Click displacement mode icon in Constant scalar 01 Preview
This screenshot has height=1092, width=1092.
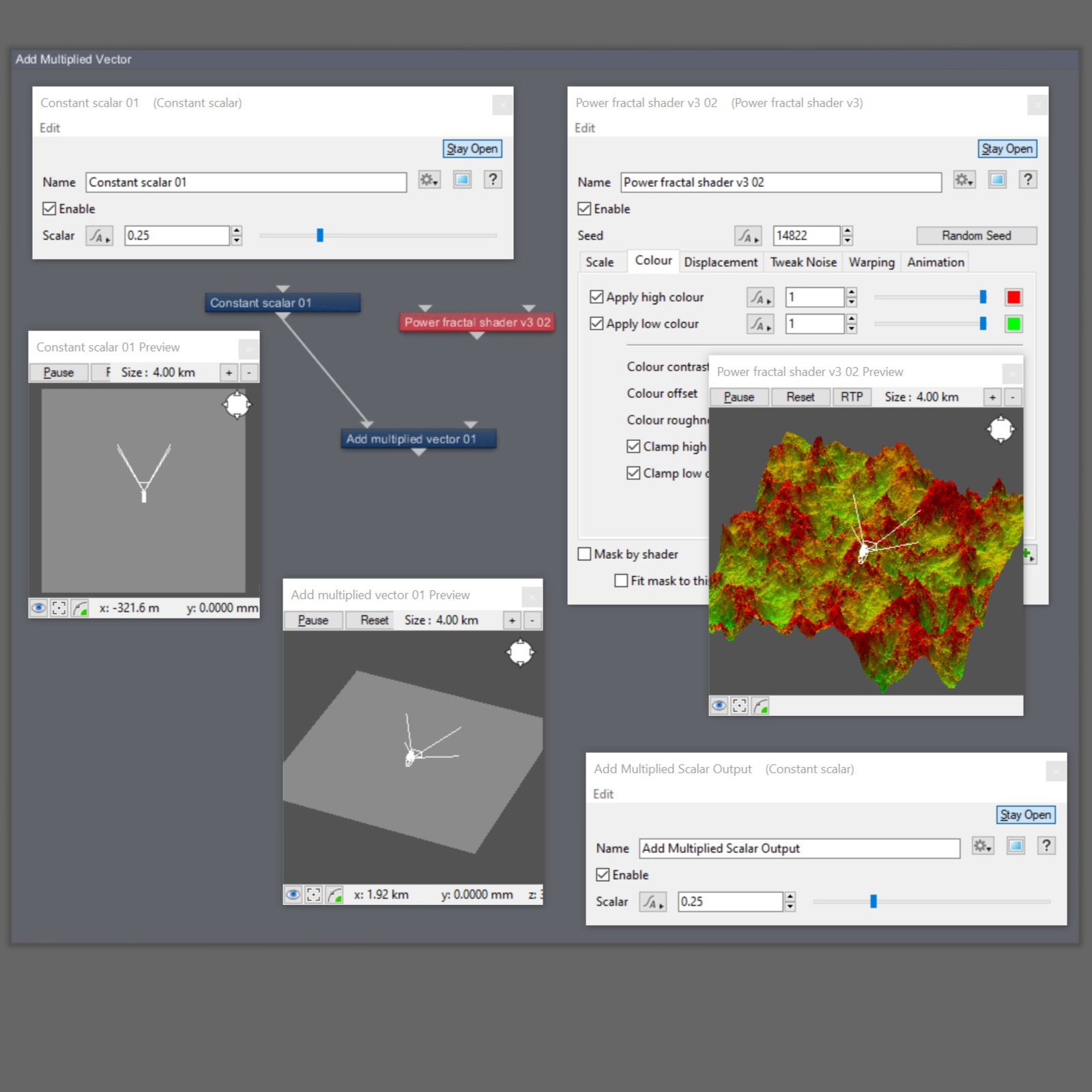tap(80, 608)
